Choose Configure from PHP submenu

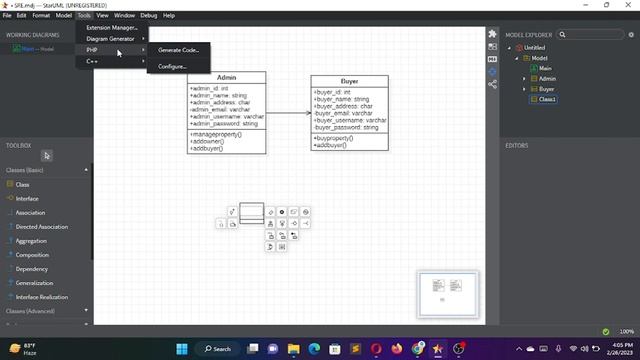(x=179, y=67)
